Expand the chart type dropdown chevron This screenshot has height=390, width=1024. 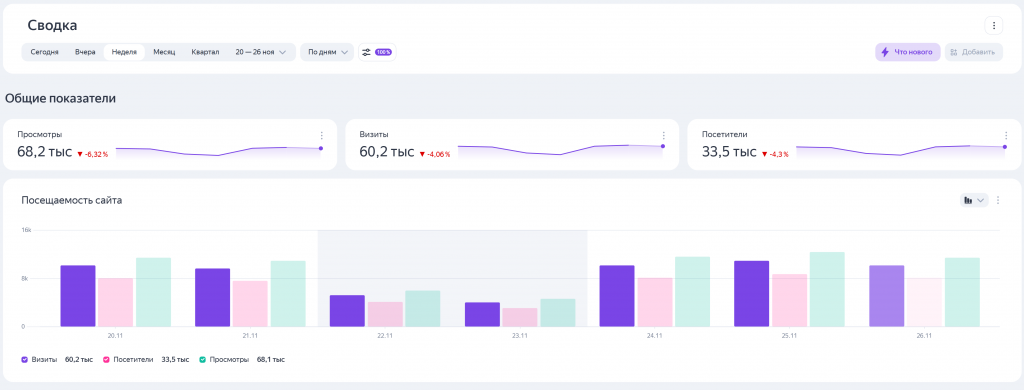point(980,201)
